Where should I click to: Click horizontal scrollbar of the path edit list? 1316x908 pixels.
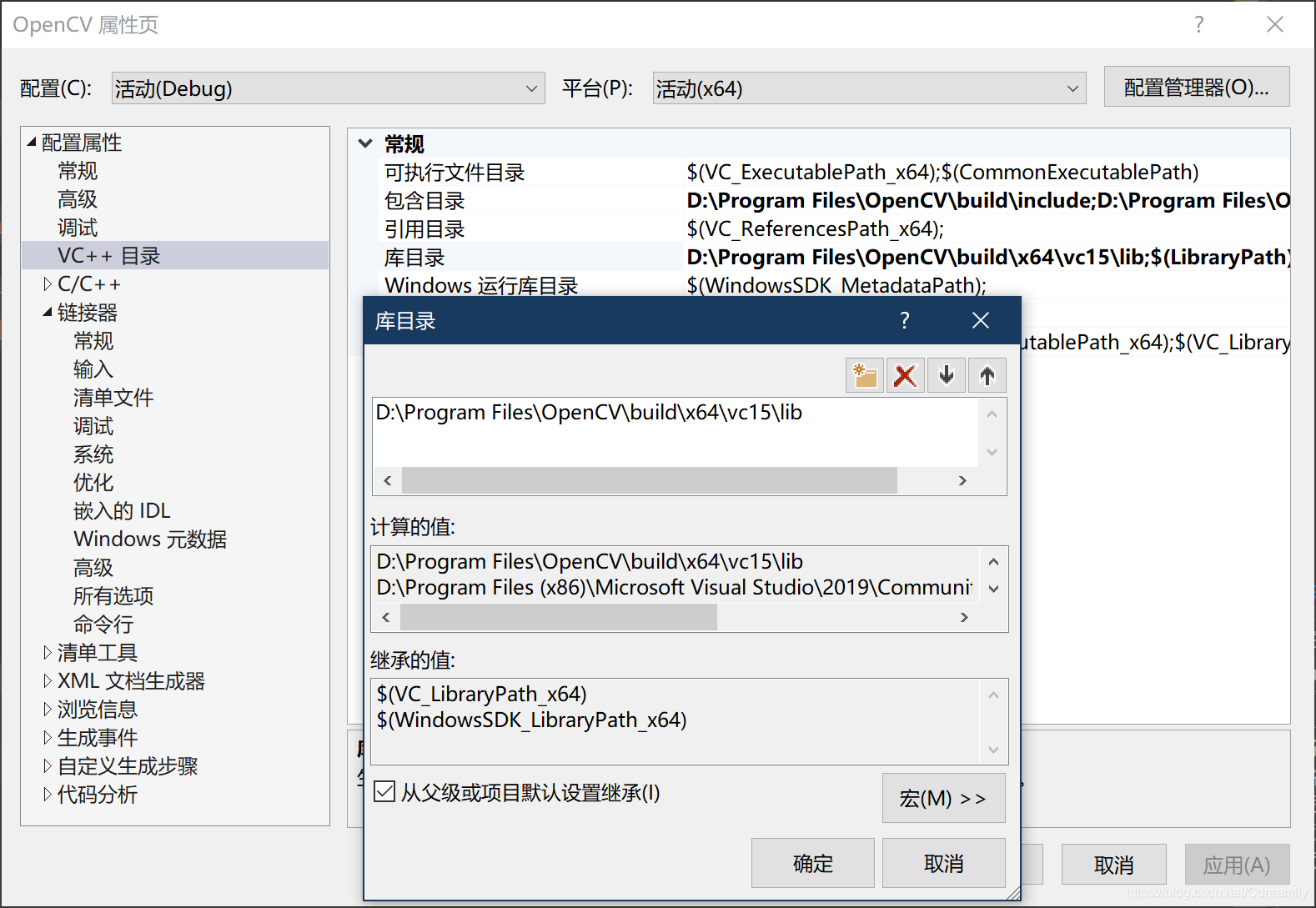click(649, 480)
